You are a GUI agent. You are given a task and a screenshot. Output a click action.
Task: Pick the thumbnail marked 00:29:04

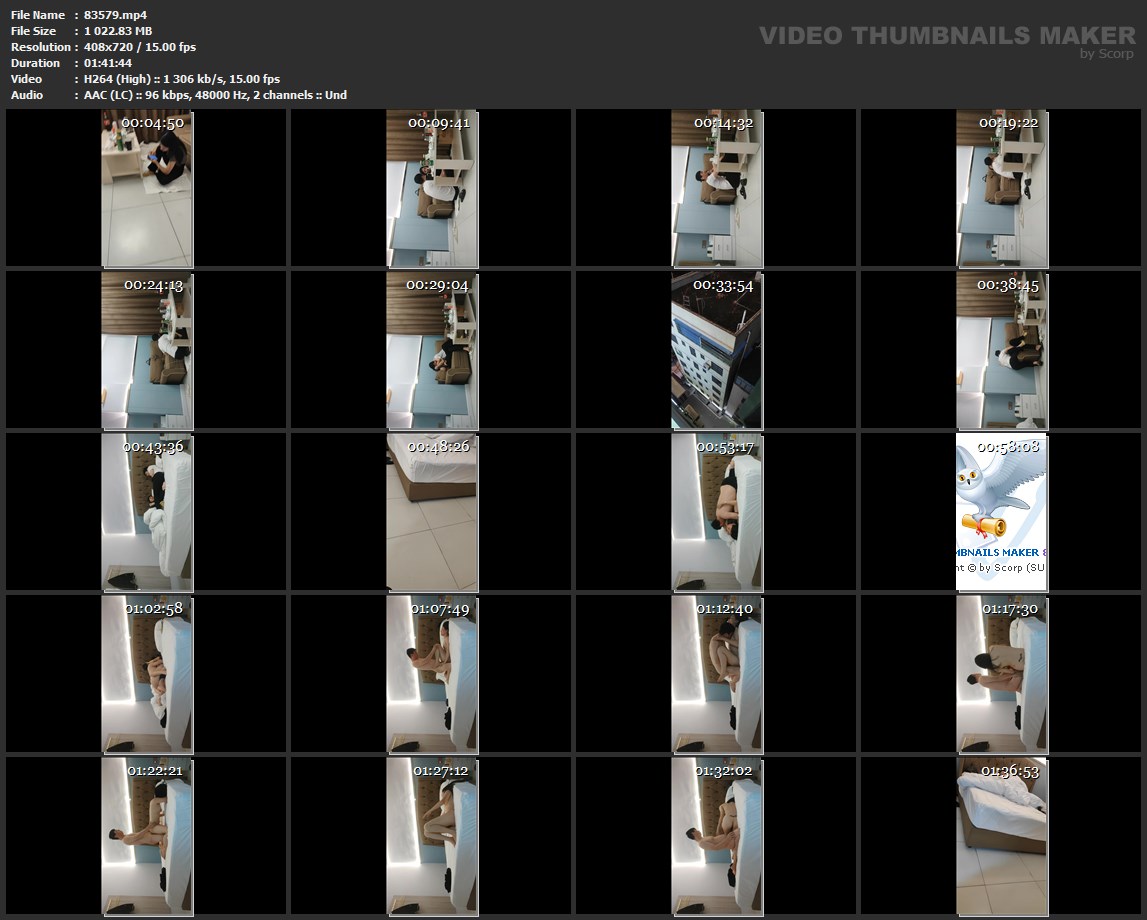(x=432, y=350)
